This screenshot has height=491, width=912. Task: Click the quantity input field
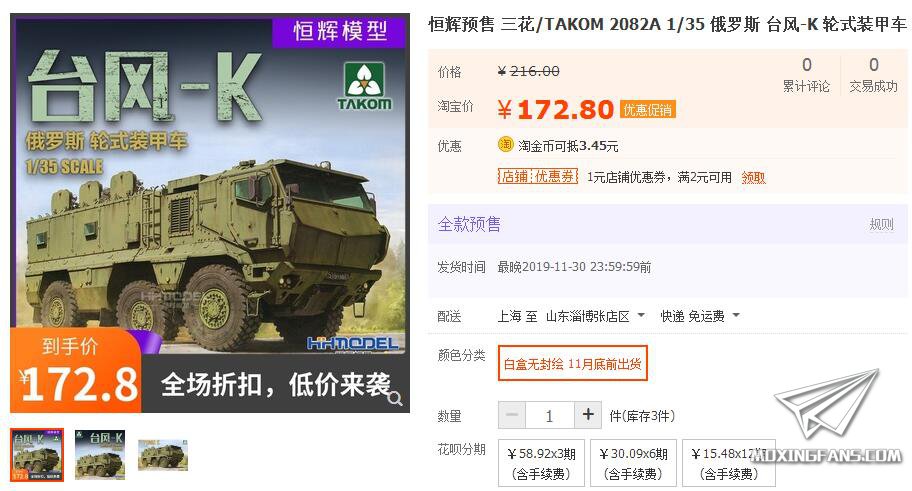(x=550, y=415)
